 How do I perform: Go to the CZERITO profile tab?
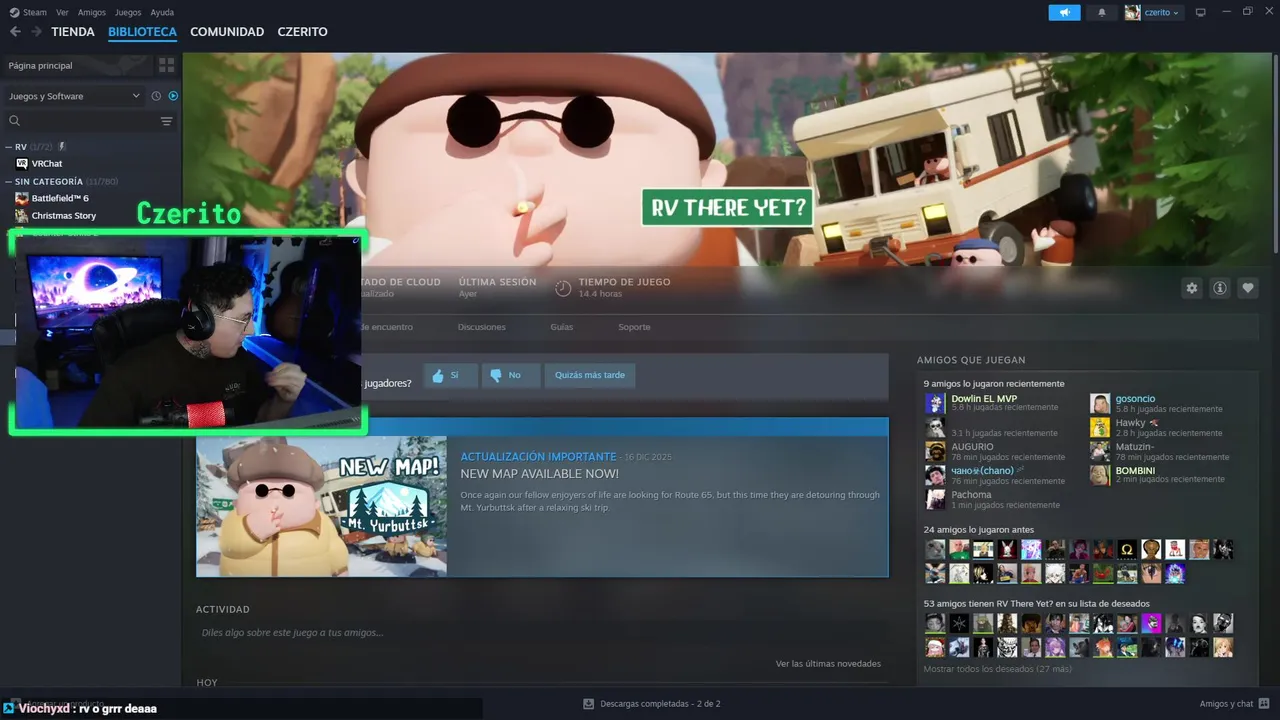302,32
